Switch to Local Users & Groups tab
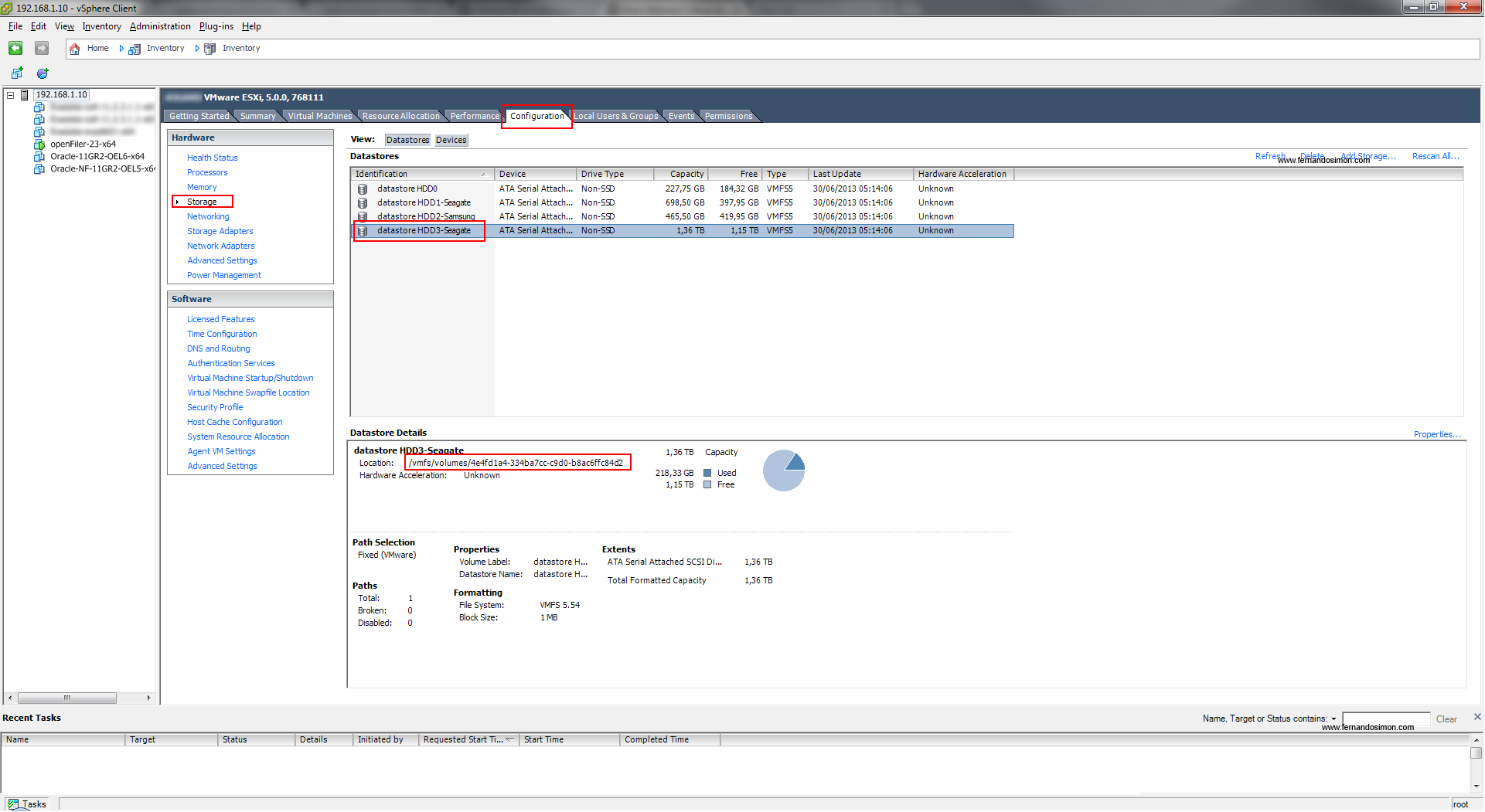Screen dimensions: 1485x812 tap(616, 117)
